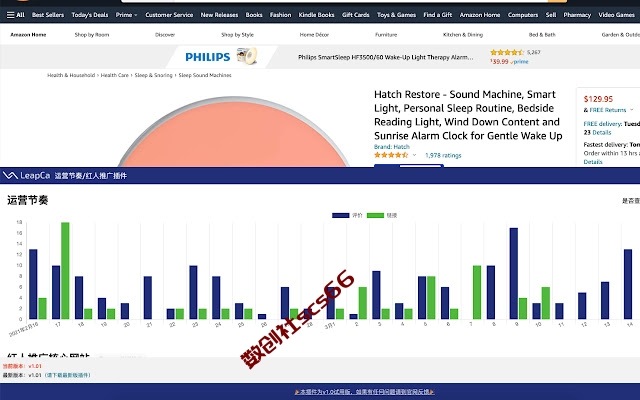640x400 pixels.
Task: Go to Customer Service
Action: pyautogui.click(x=169, y=15)
